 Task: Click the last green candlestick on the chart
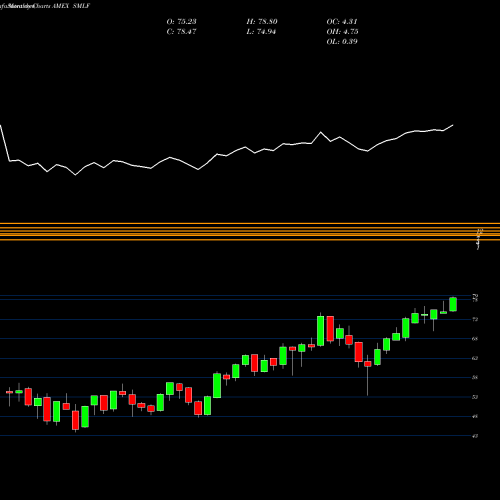[x=453, y=304]
